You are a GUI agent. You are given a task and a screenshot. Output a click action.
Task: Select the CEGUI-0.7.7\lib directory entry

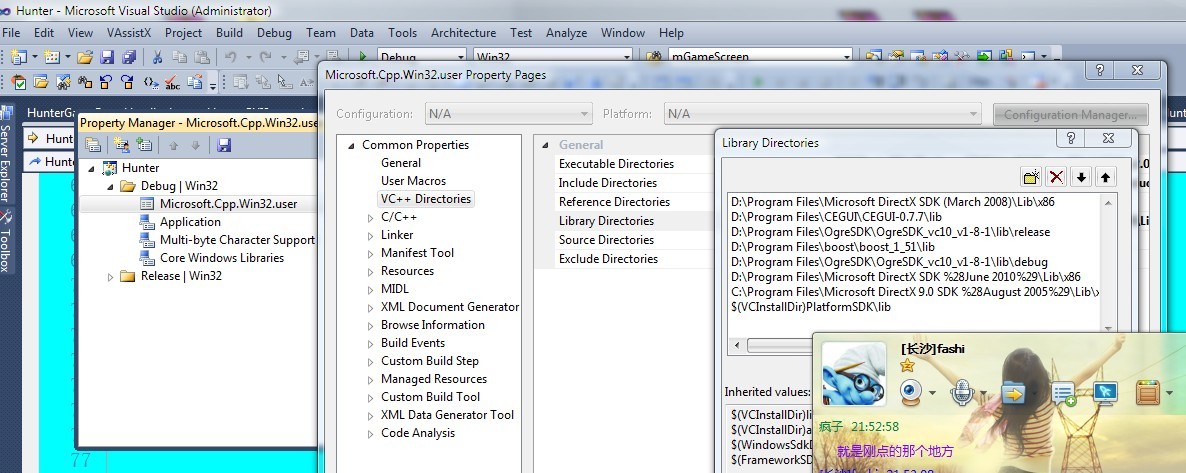click(x=836, y=217)
